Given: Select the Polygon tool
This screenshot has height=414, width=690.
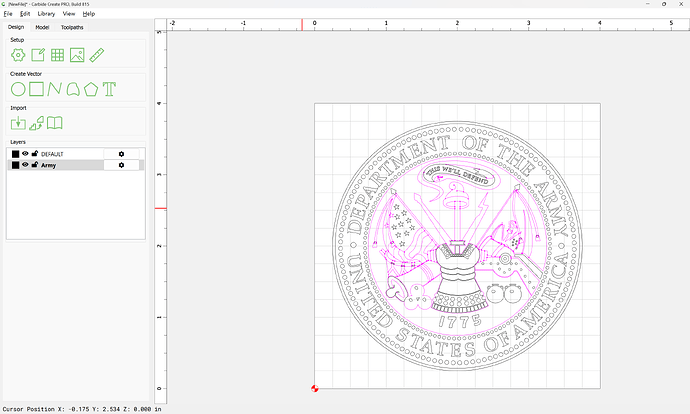Looking at the screenshot, I should (x=91, y=89).
